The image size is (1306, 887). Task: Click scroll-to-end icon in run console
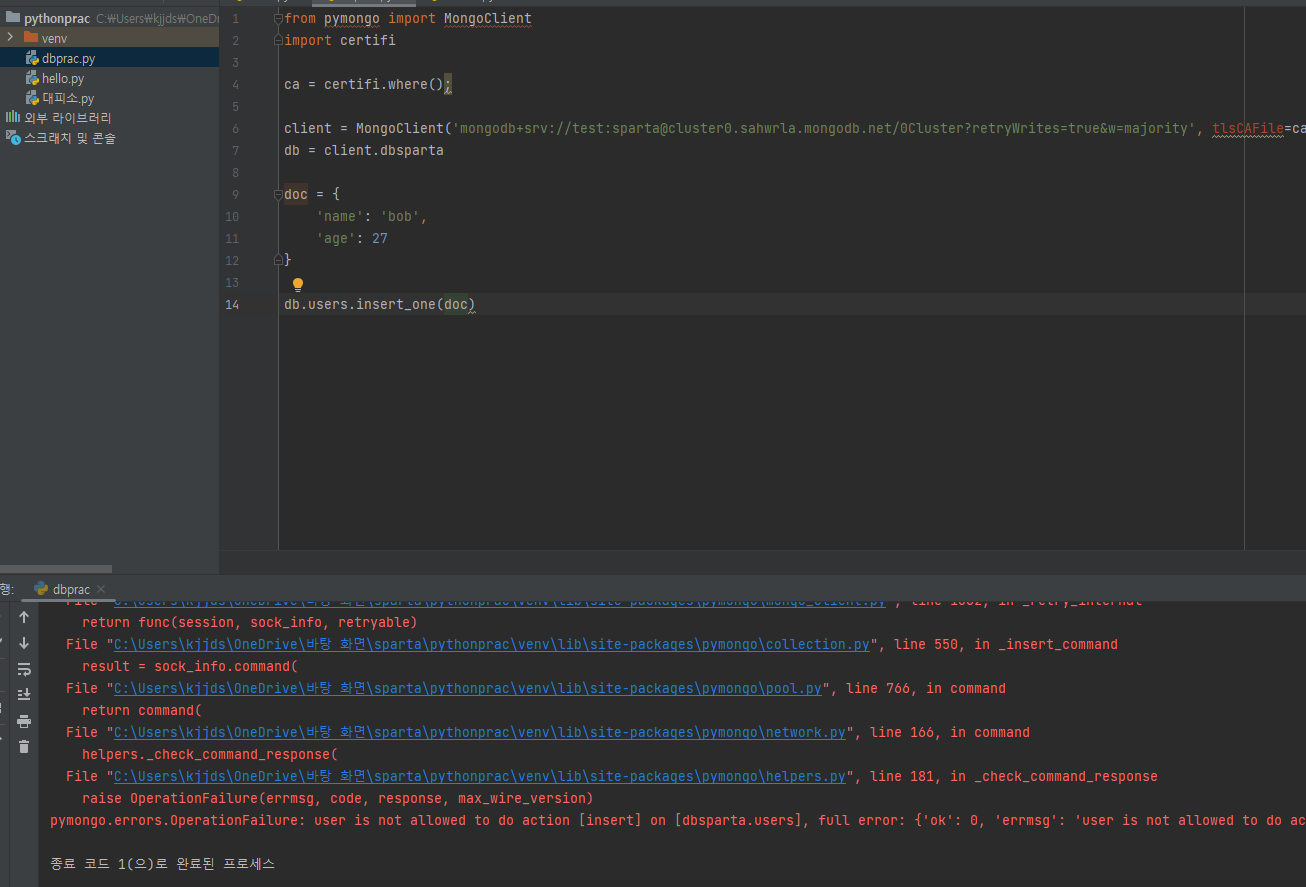pos(24,695)
